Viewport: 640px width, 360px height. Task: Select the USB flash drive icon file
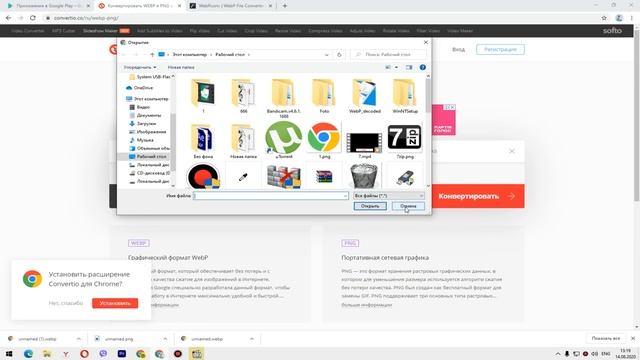point(404,178)
